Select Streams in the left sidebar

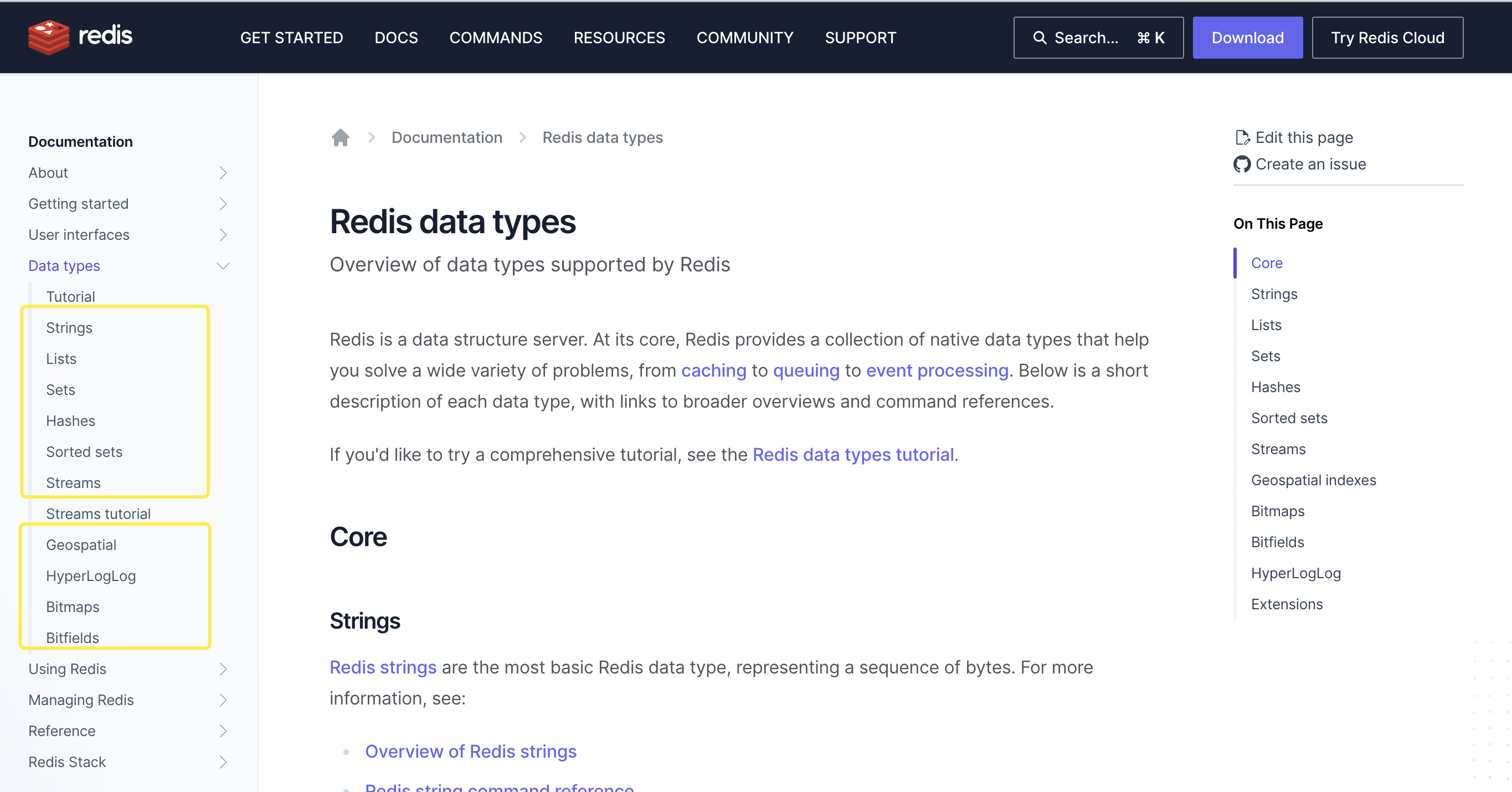coord(73,483)
